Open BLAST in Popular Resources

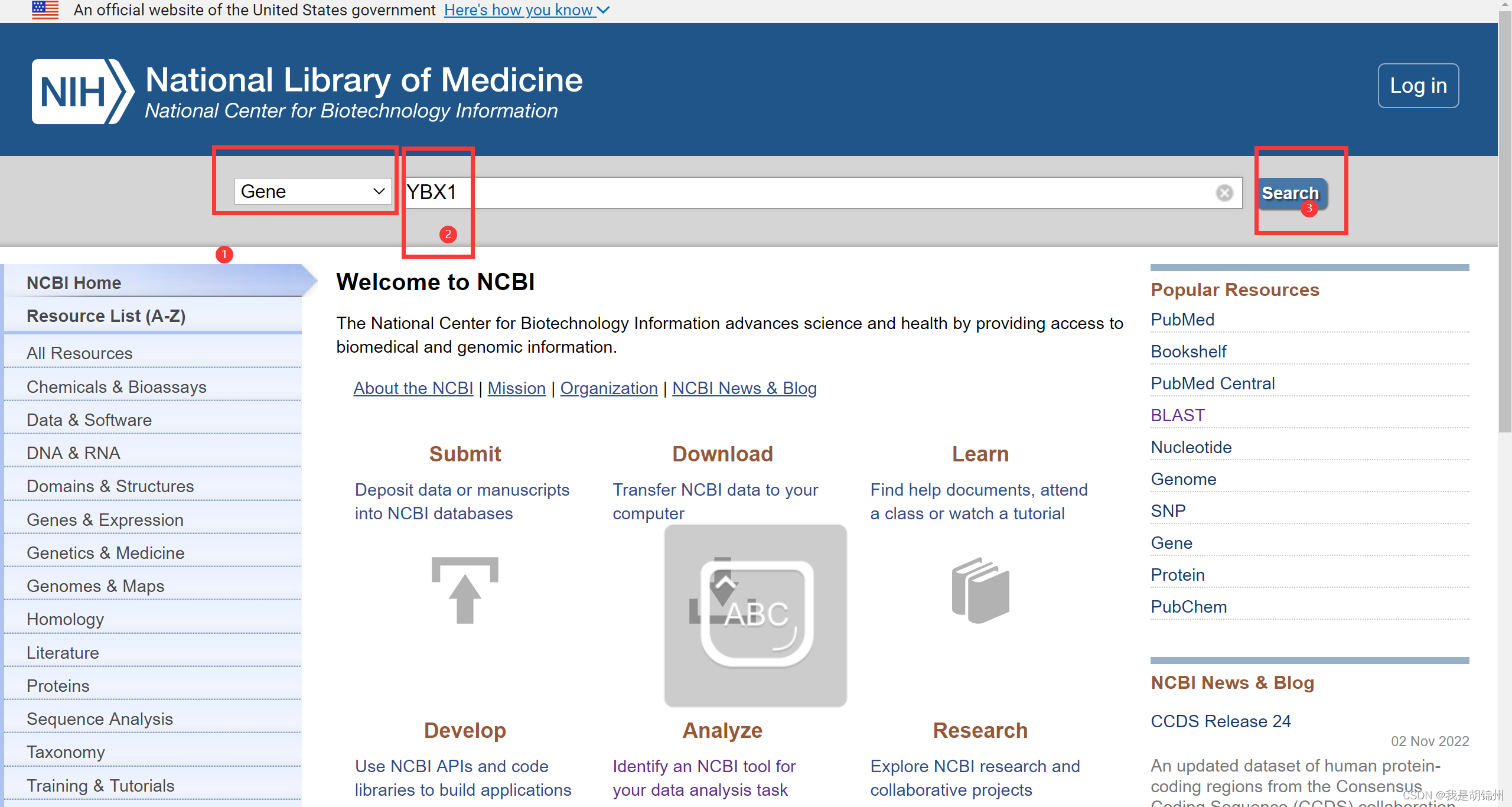(x=1178, y=415)
